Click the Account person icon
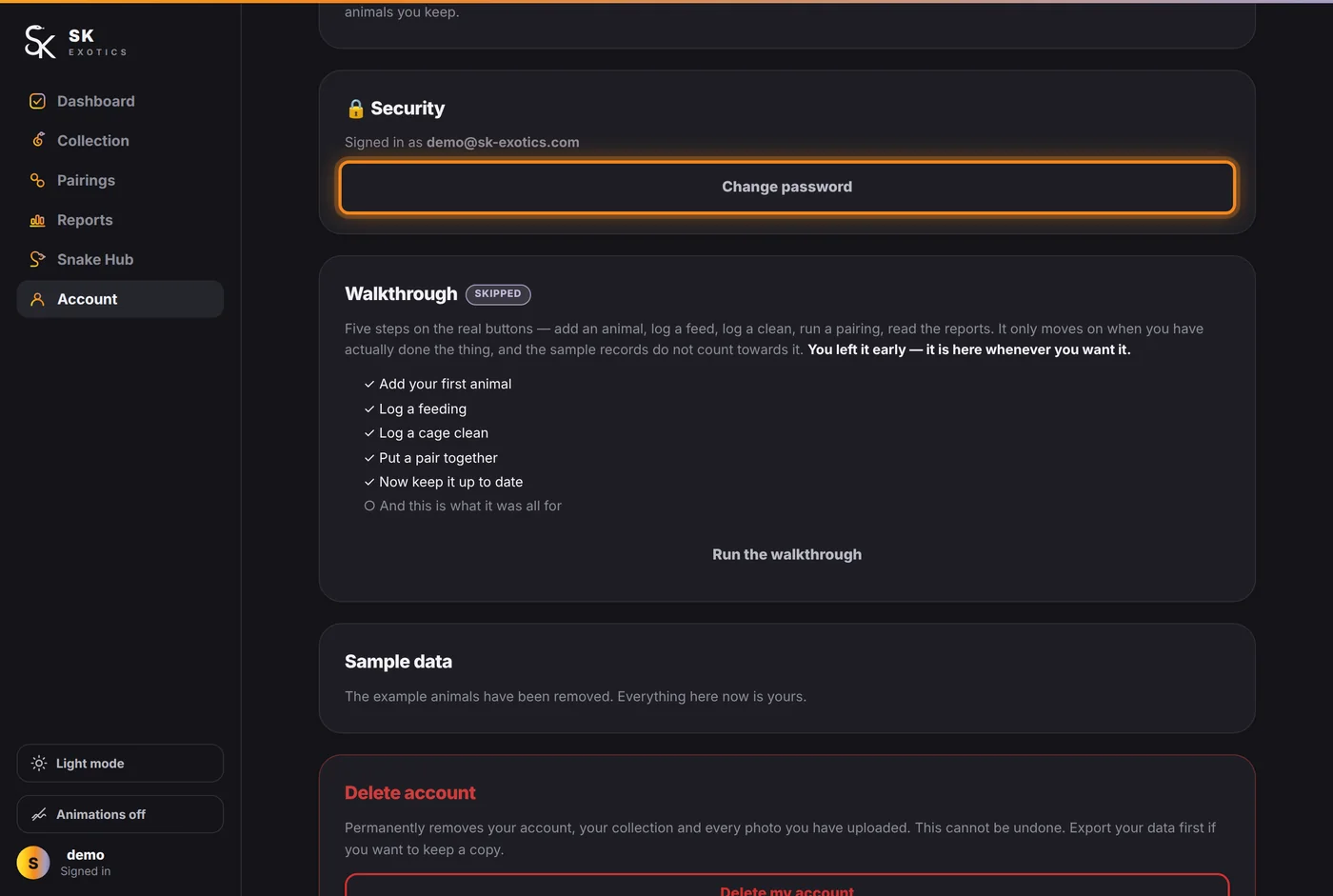The width and height of the screenshot is (1333, 896). point(37,299)
